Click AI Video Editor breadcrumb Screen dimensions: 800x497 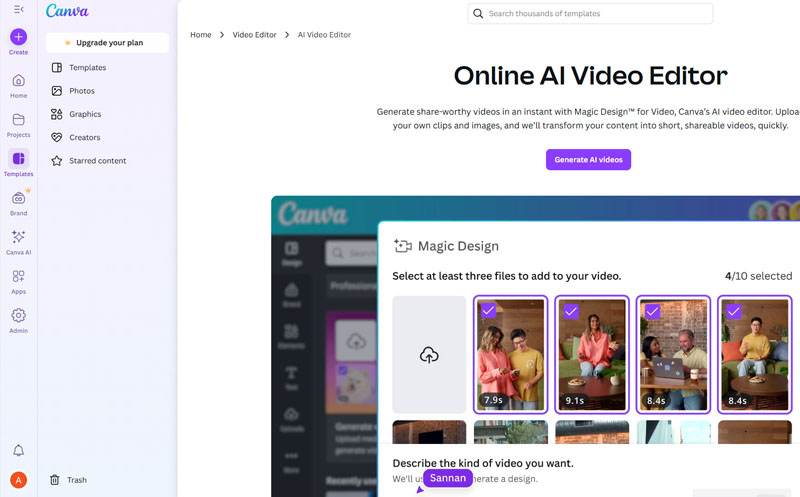(324, 35)
